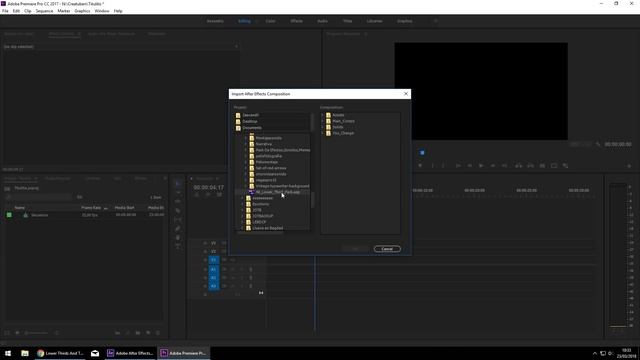Toggle the A2 track target
This screenshot has width=640, height=360.
click(x=213, y=278)
